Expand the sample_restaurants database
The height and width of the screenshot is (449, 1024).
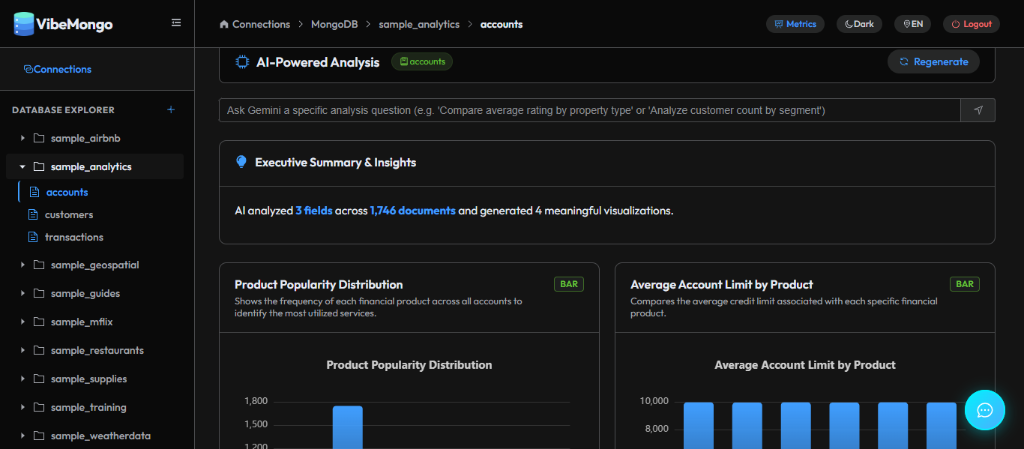pos(23,350)
